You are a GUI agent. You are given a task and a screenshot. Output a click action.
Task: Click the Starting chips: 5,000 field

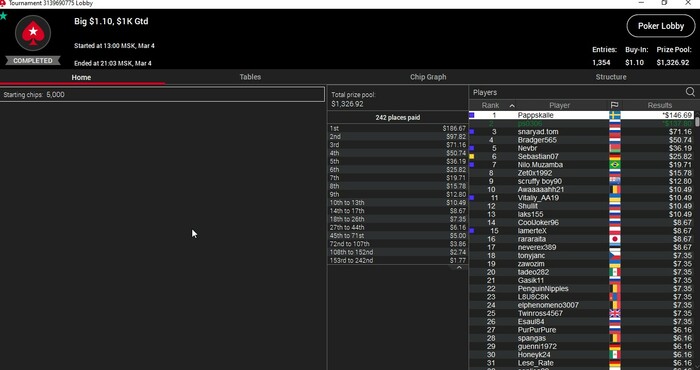(x=162, y=95)
